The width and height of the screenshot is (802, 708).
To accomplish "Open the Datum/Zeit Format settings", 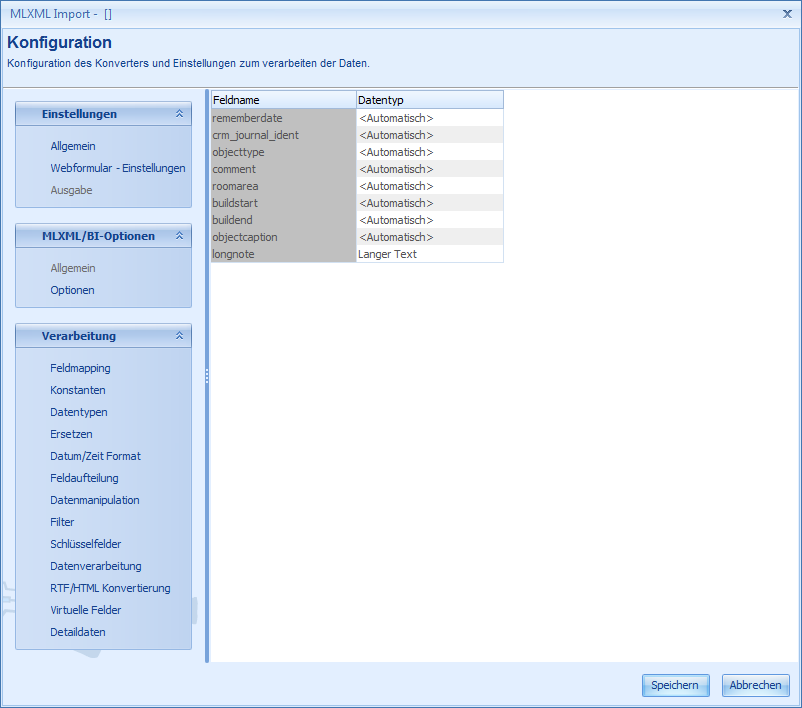I will coord(96,456).
